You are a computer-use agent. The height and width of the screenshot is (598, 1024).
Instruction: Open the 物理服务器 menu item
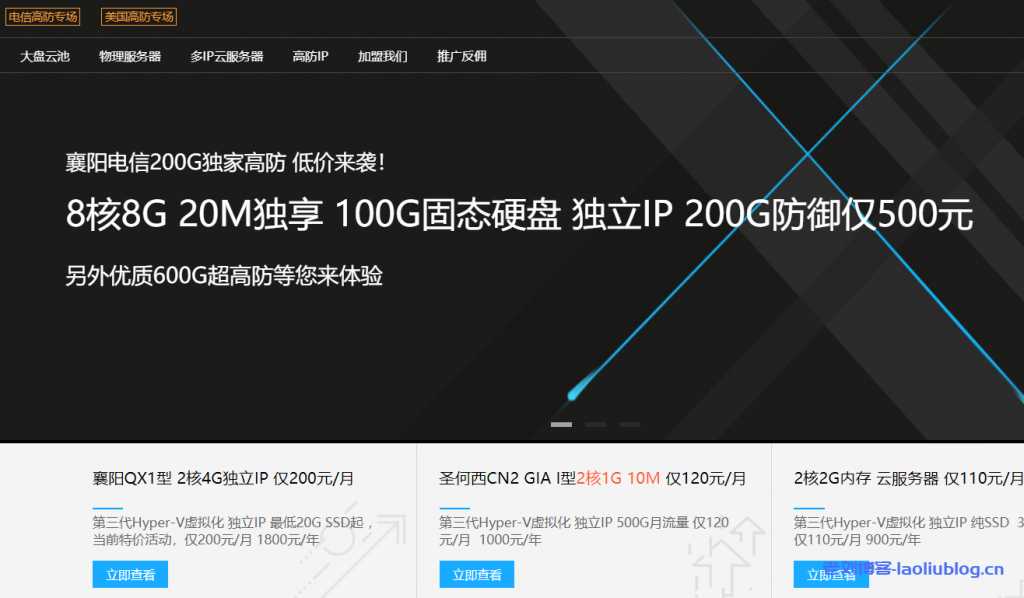click(130, 56)
